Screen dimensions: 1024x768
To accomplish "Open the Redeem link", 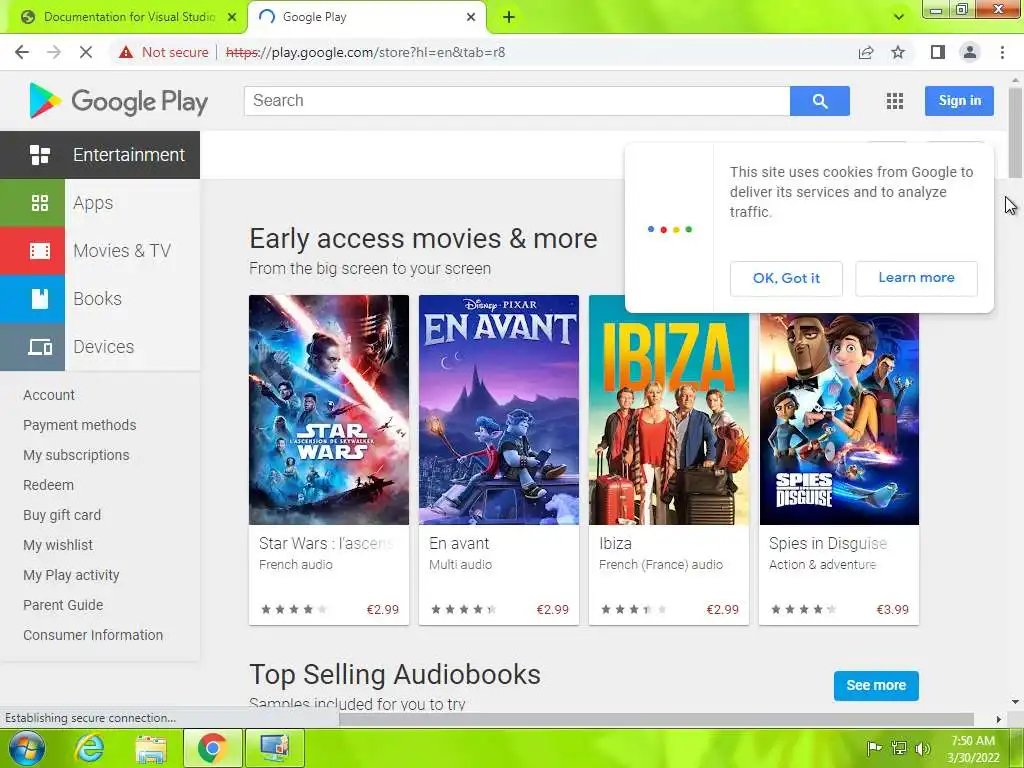I will 48,485.
